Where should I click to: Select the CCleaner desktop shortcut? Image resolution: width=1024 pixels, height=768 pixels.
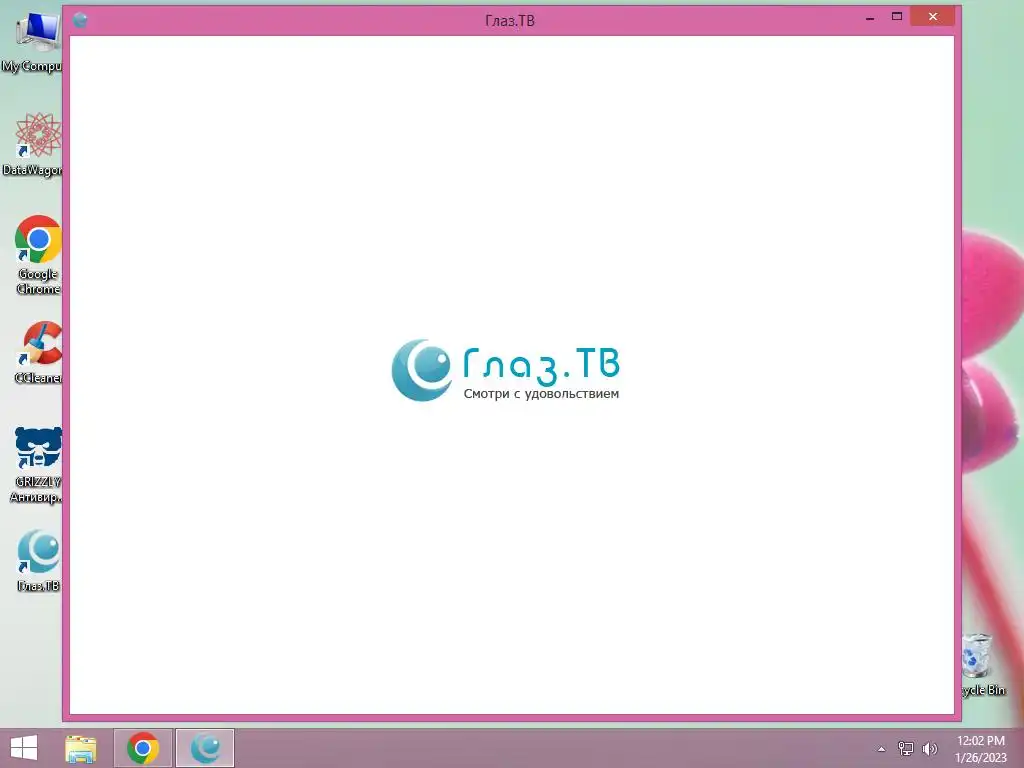[x=39, y=353]
